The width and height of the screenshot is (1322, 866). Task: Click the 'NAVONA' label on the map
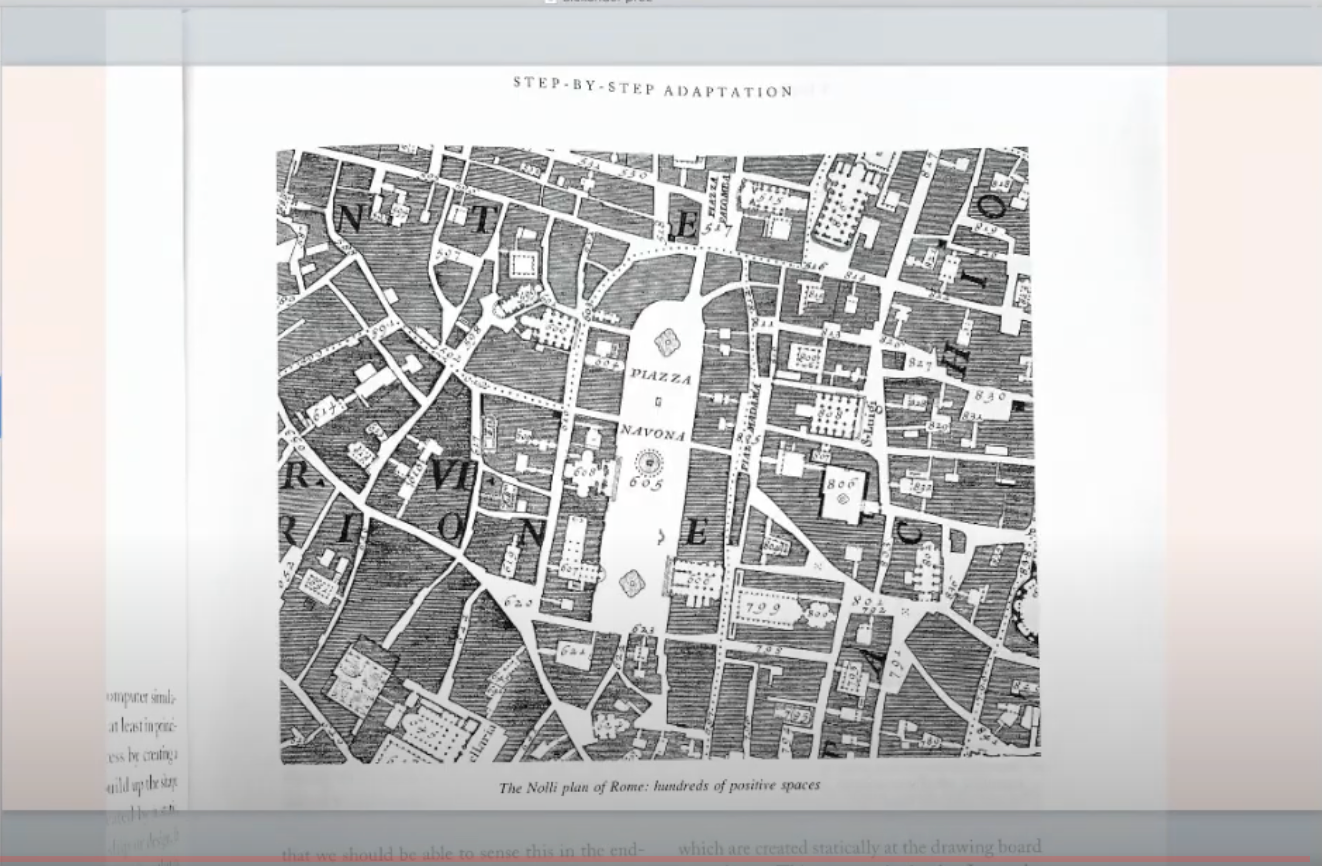click(652, 433)
